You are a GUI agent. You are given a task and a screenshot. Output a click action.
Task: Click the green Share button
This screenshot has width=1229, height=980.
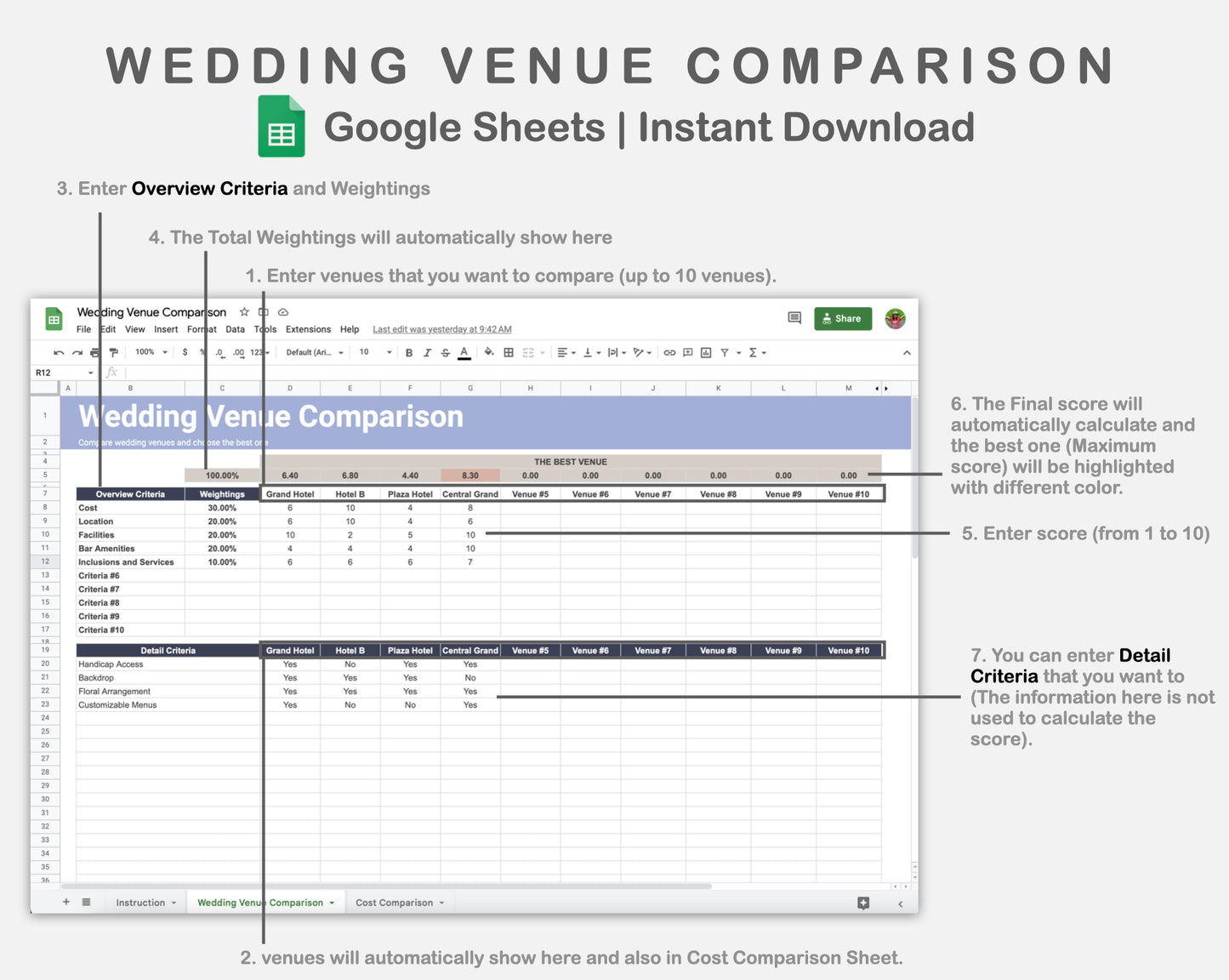[842, 318]
